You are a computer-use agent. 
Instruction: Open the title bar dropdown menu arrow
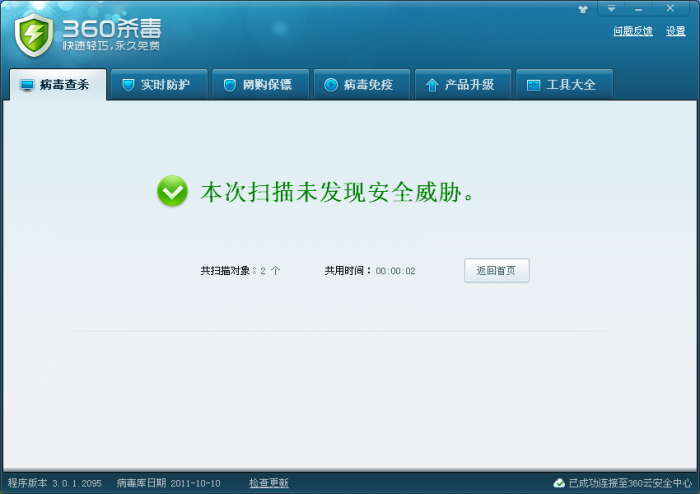tap(611, 8)
